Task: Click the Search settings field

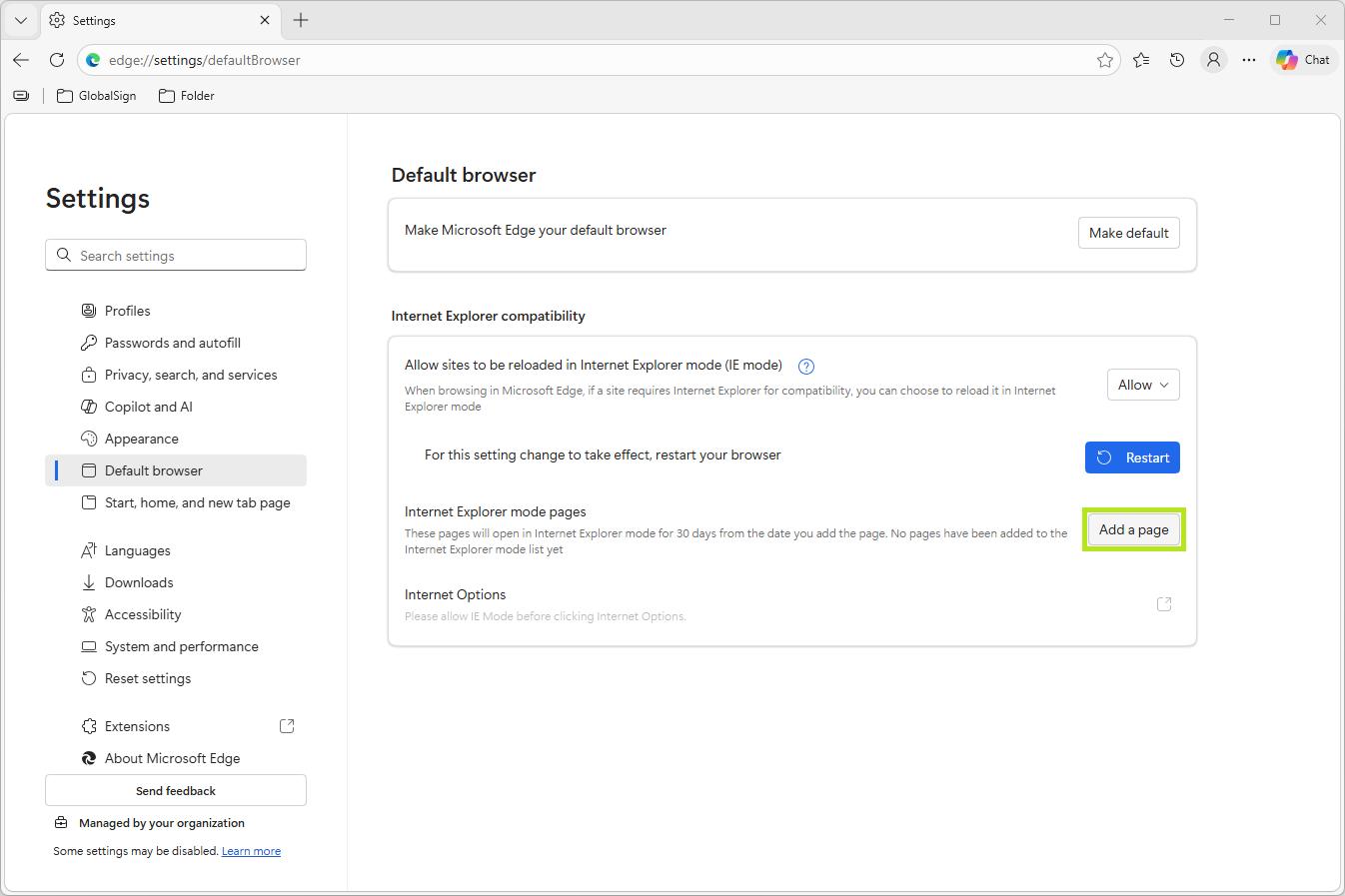Action: coord(176,255)
